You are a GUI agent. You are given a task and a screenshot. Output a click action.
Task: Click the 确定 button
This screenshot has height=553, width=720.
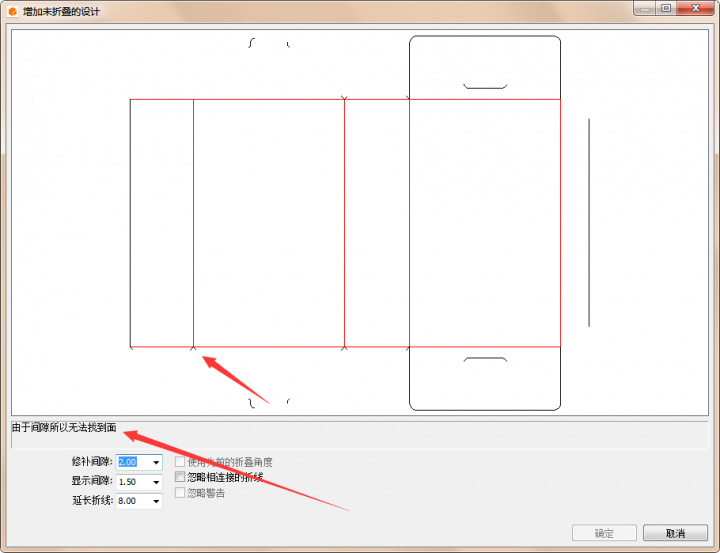(603, 533)
